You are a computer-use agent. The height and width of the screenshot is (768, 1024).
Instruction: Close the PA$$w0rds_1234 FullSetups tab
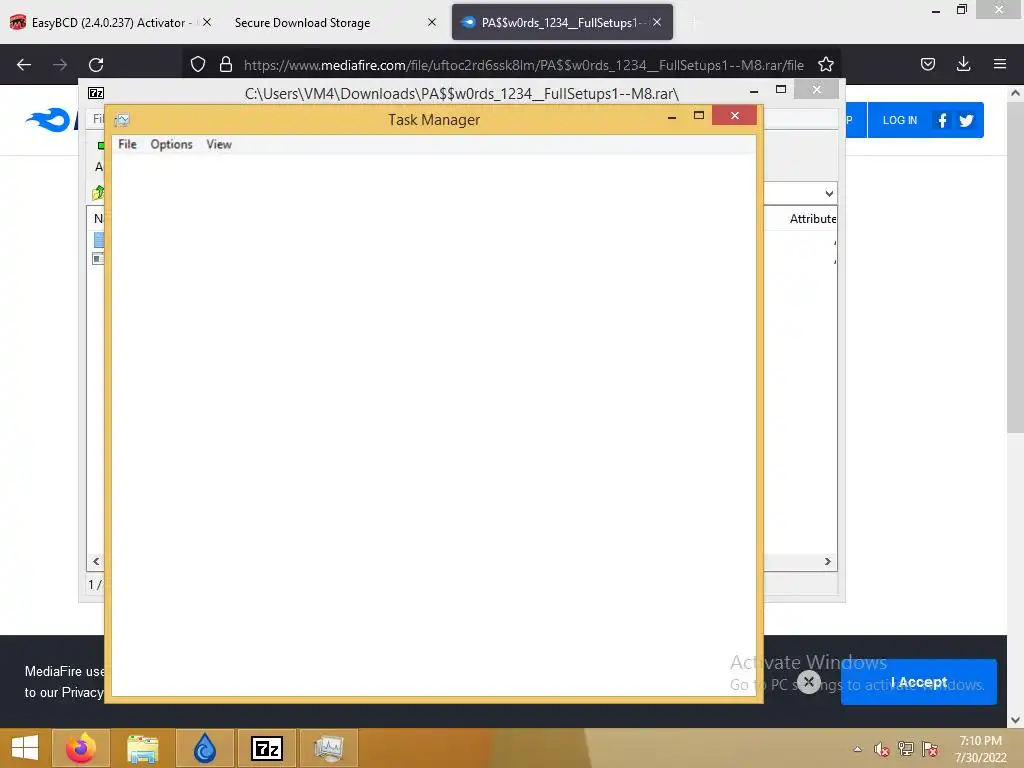click(x=657, y=22)
